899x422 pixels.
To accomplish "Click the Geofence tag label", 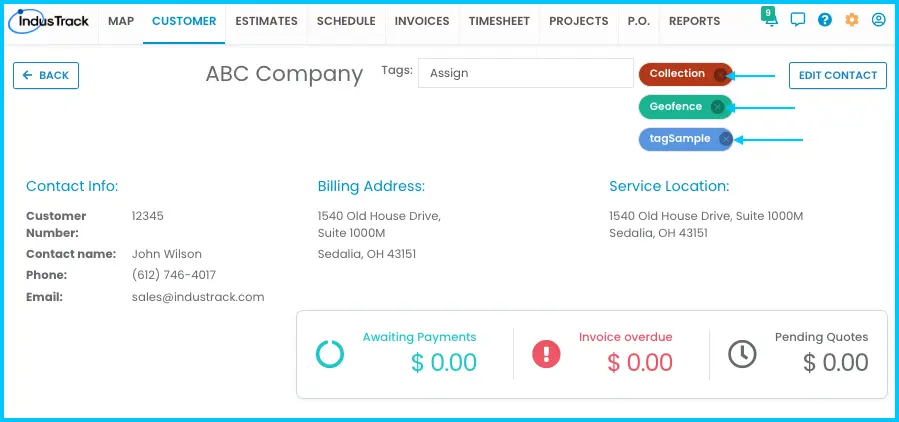I will [x=675, y=107].
